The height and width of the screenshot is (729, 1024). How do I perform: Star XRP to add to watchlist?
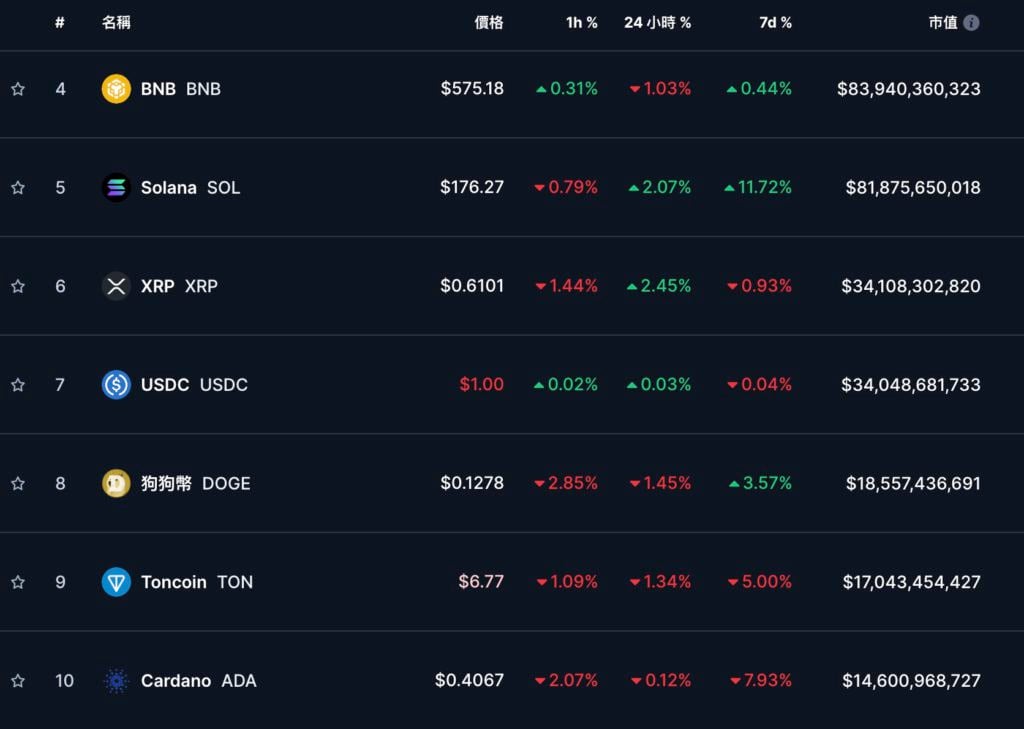point(18,286)
